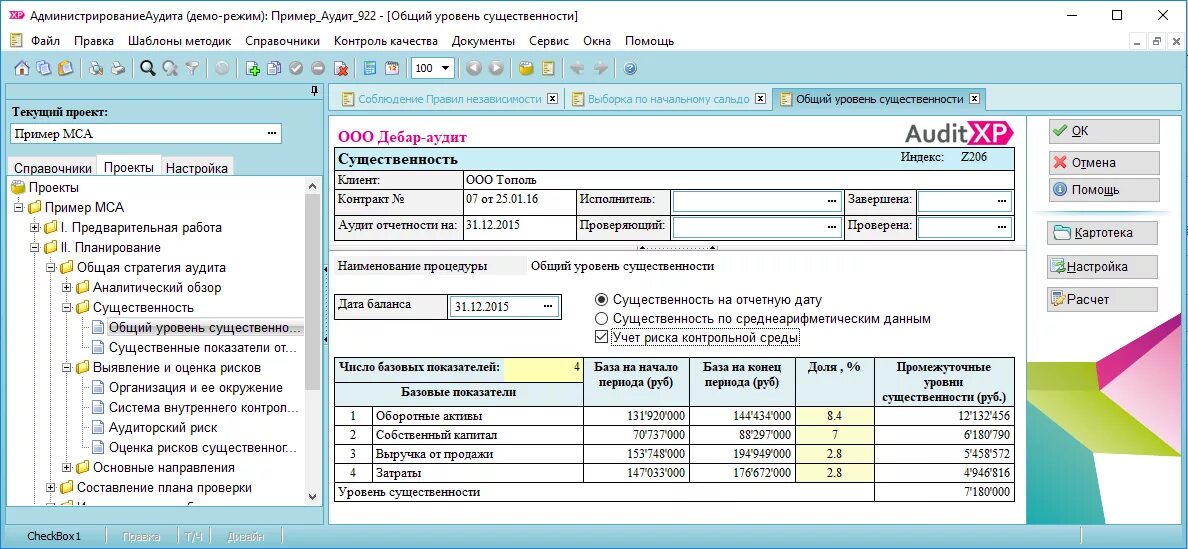The height and width of the screenshot is (549, 1188).
Task: Open the 'Сервис' menu
Action: click(549, 41)
